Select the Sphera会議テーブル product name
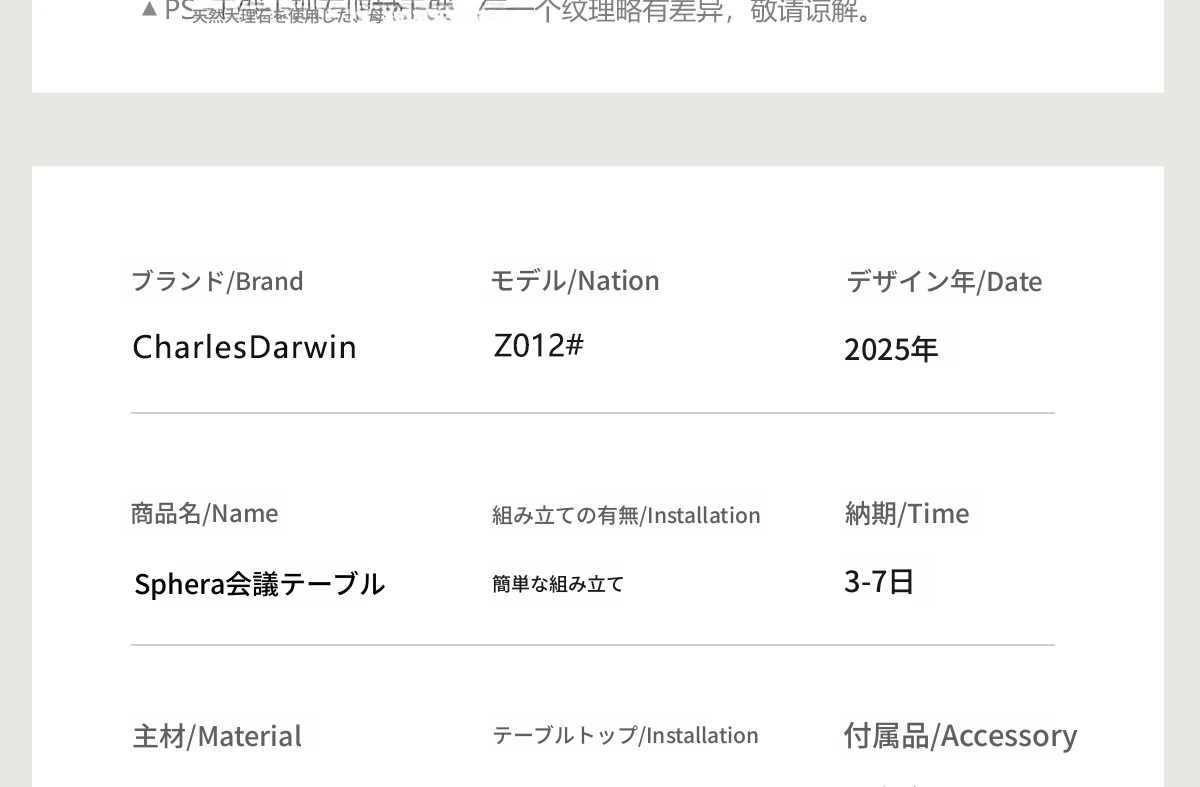Viewport: 1200px width, 787px height. (259, 583)
